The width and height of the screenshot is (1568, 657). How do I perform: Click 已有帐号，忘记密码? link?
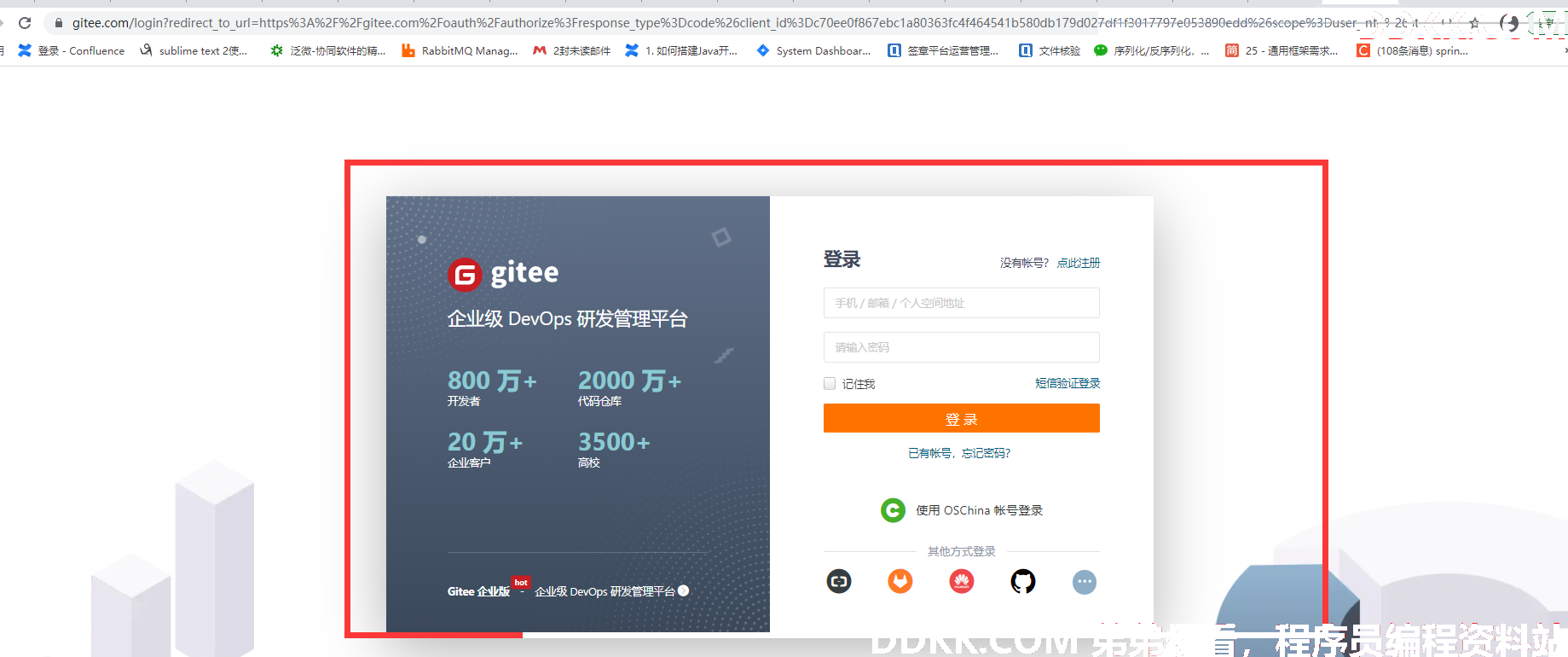[x=959, y=453]
